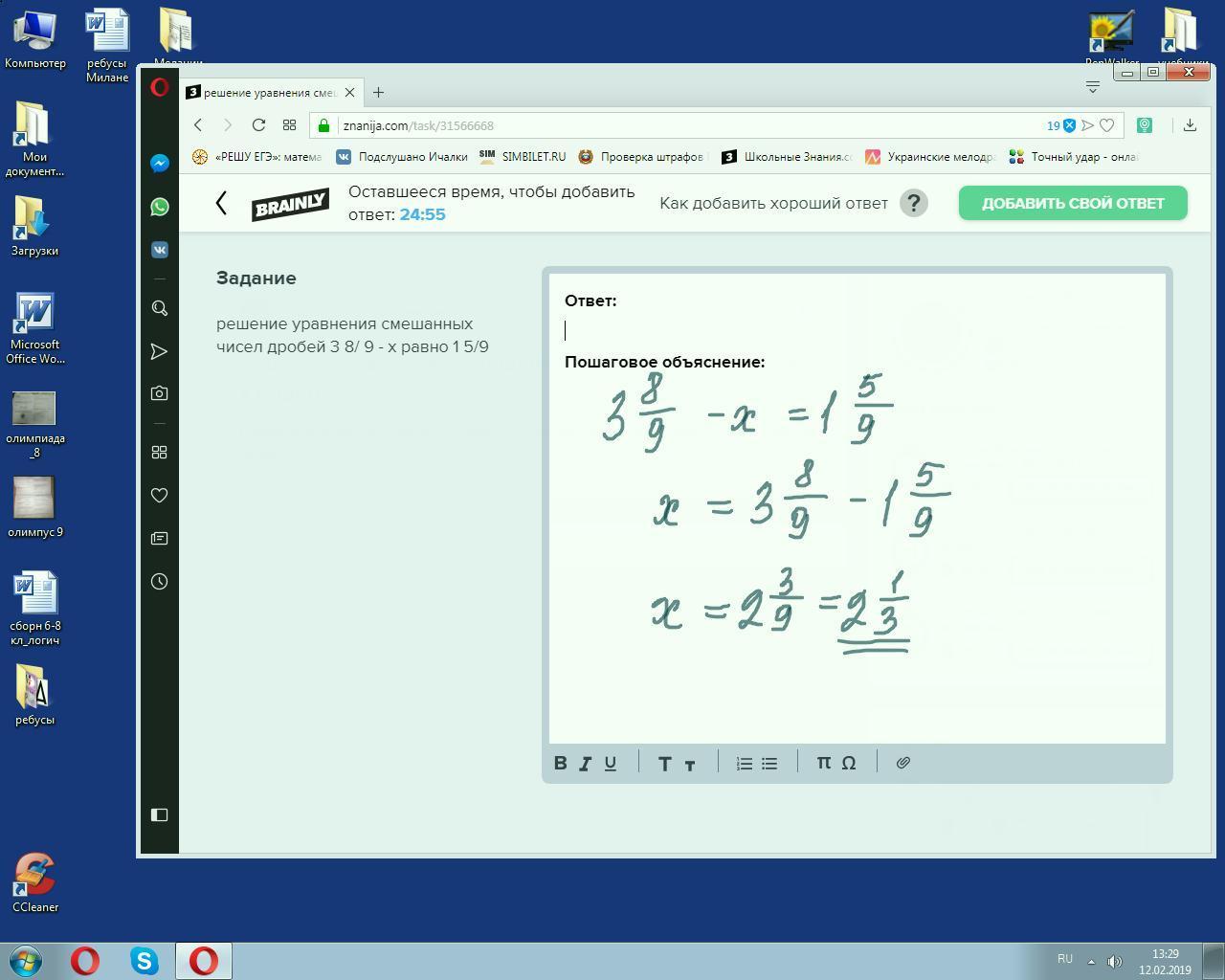1225x980 pixels.
Task: Reload the znanija page
Action: (x=258, y=125)
